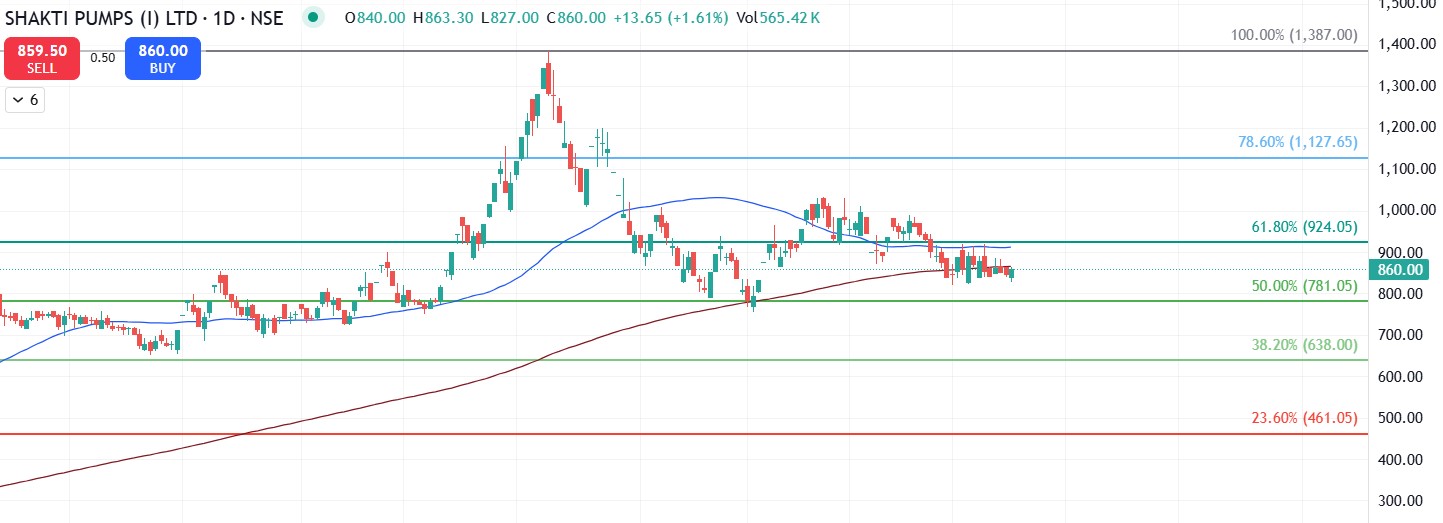Click the red SELL 859.50 button
Viewport: 1443px width, 523px height.
(42, 59)
